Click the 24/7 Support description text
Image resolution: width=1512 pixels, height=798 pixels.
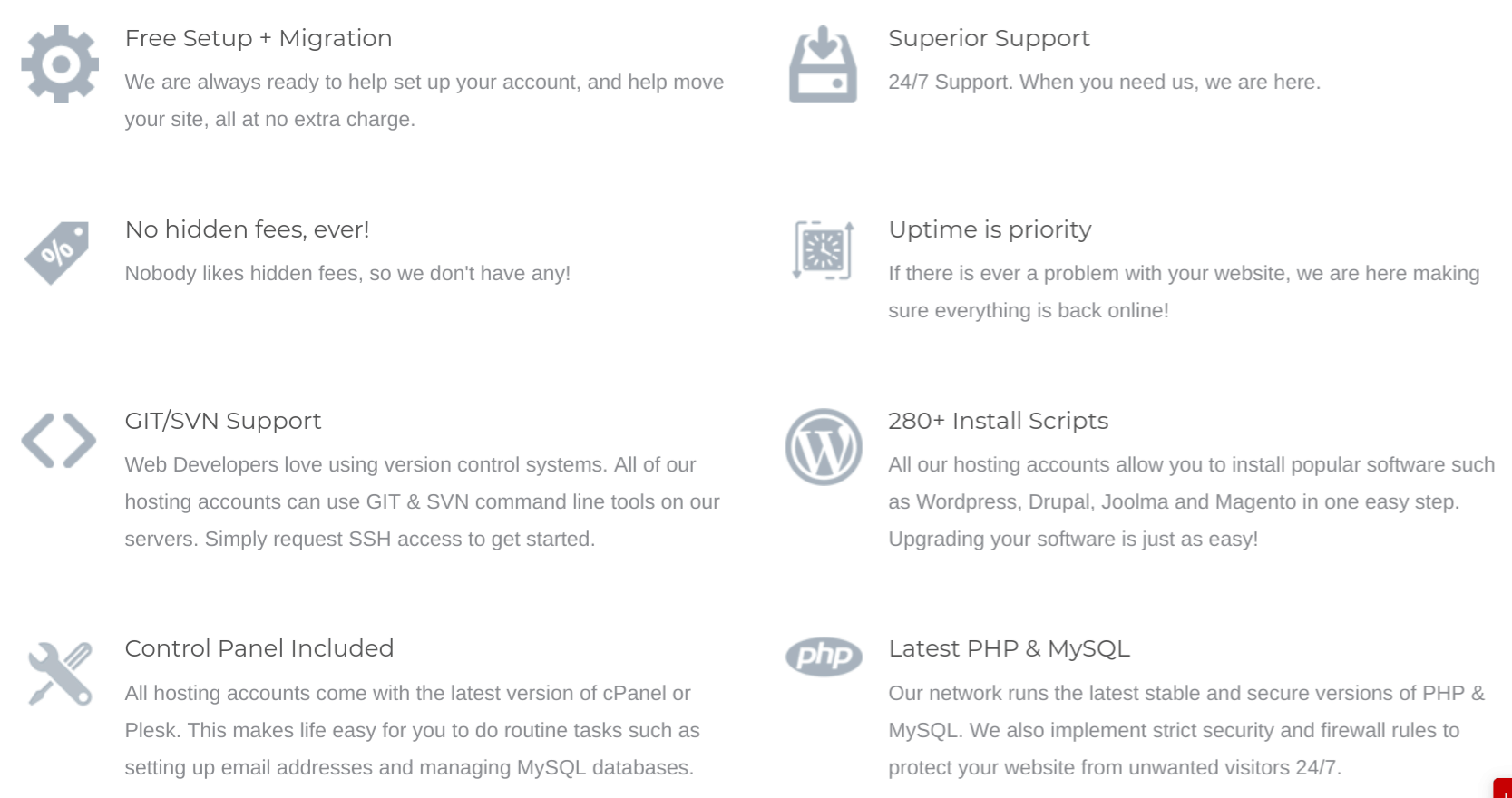[x=1104, y=82]
